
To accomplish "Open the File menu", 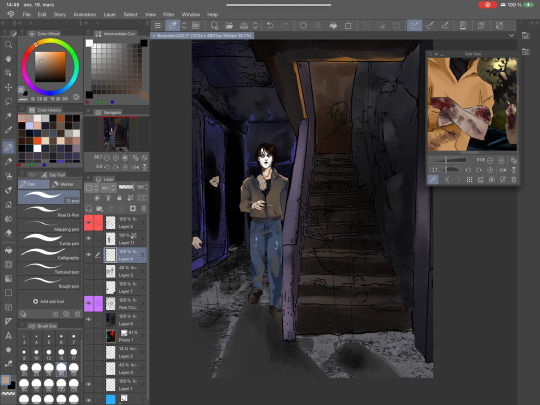I will pyautogui.click(x=27, y=14).
